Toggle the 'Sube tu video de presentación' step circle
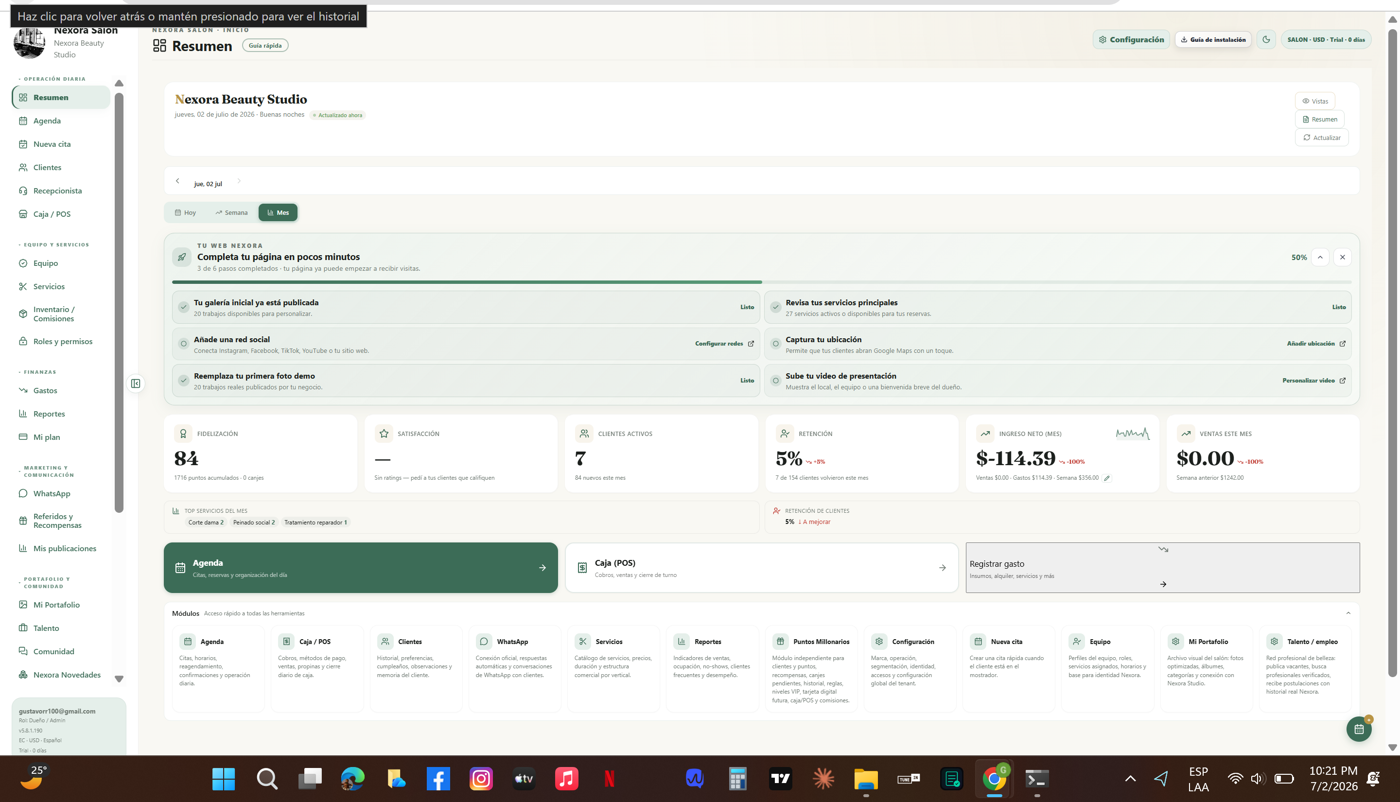 [x=776, y=381]
